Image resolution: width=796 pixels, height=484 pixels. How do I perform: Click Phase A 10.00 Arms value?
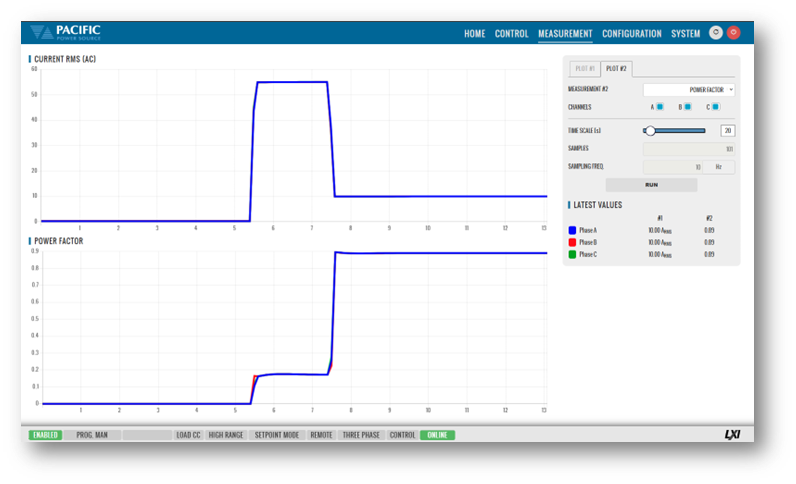pos(660,231)
